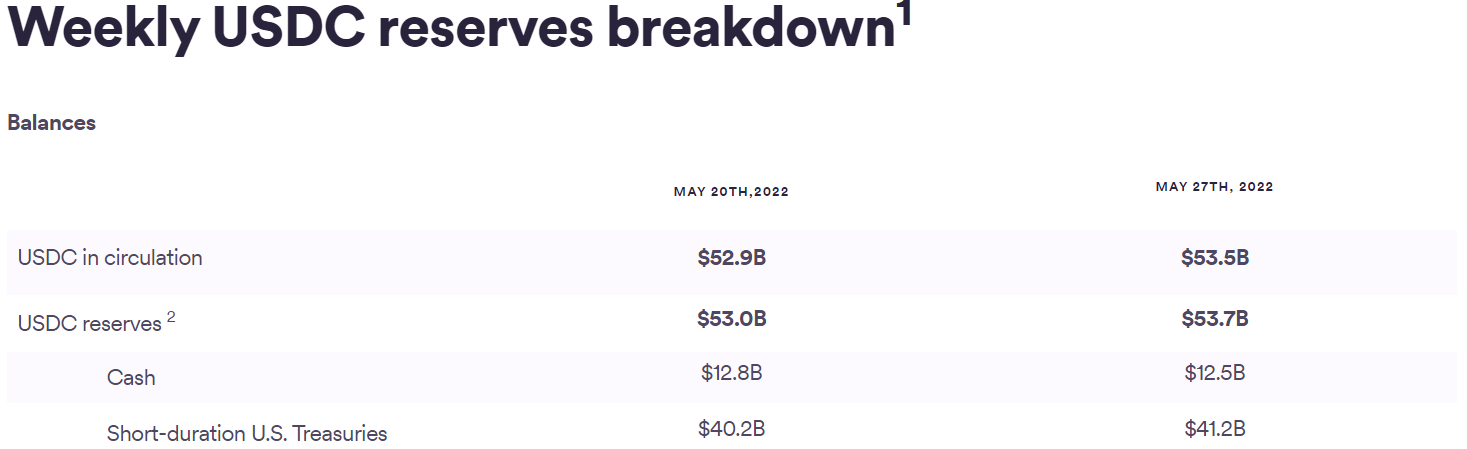The height and width of the screenshot is (449, 1467).
Task: Click the $12.8B cash amount
Action: coord(732,374)
